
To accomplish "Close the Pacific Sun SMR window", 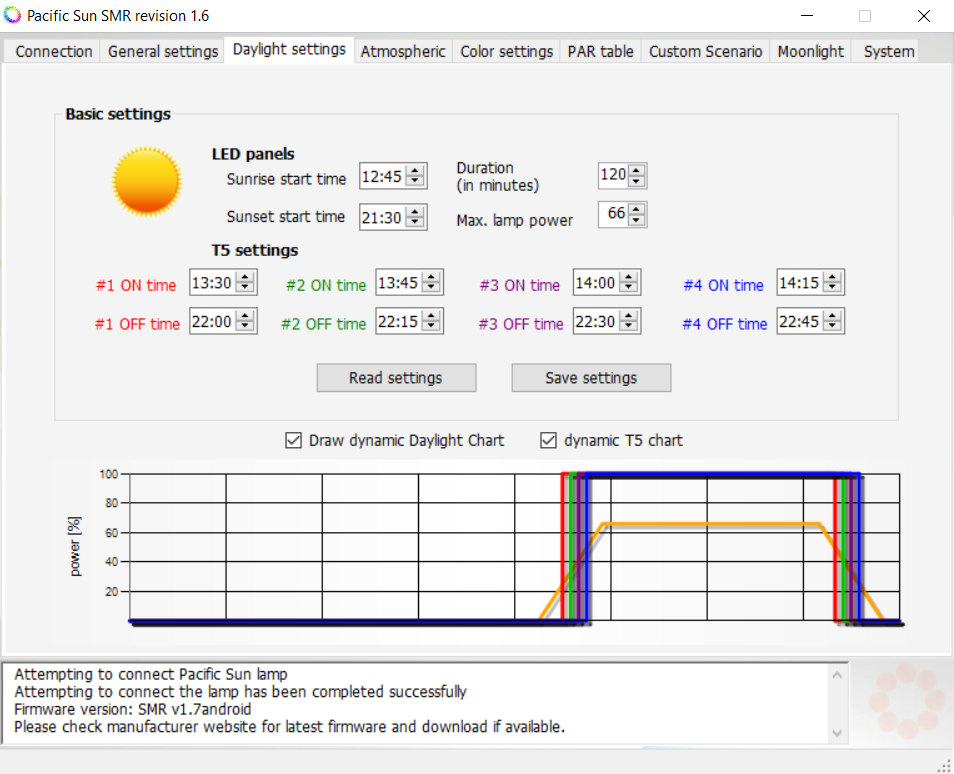I will [924, 16].
